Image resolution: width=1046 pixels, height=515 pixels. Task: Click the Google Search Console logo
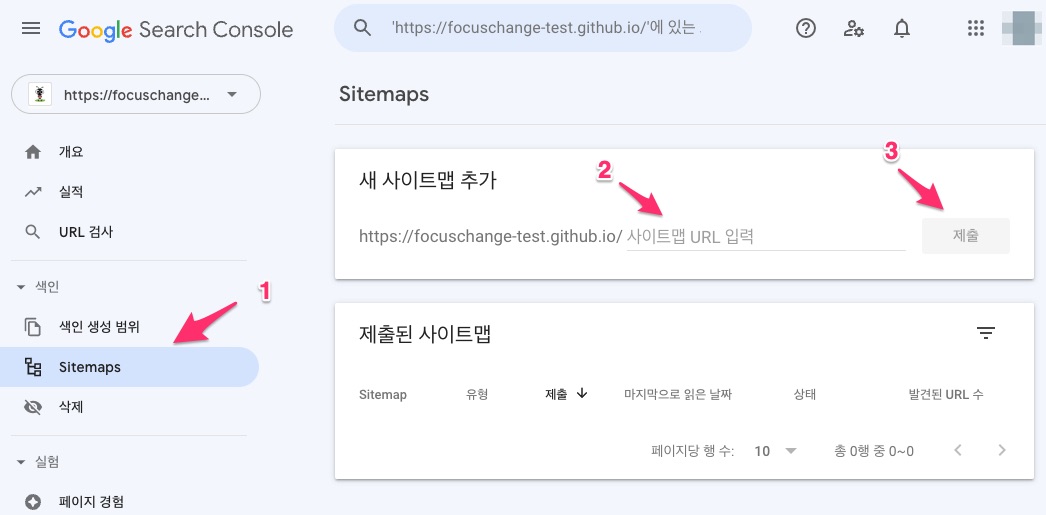176,30
